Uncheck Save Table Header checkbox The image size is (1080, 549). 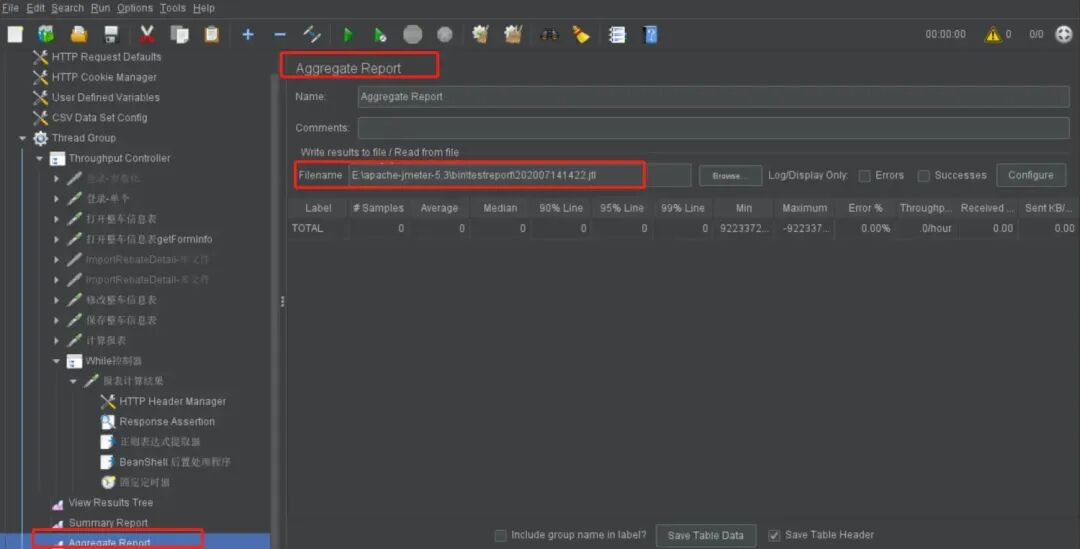[774, 535]
